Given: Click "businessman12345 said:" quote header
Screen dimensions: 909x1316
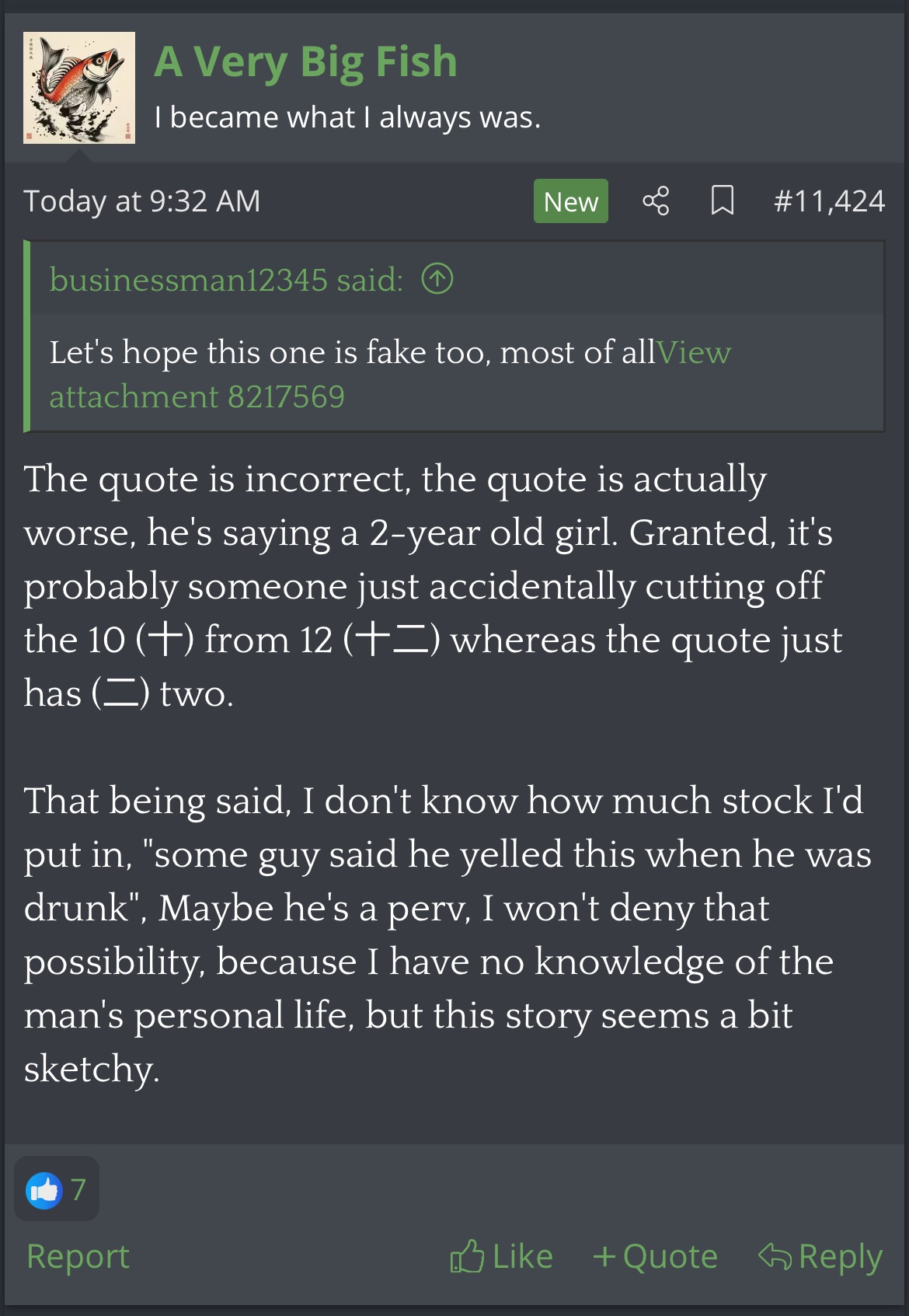Looking at the screenshot, I should (226, 280).
